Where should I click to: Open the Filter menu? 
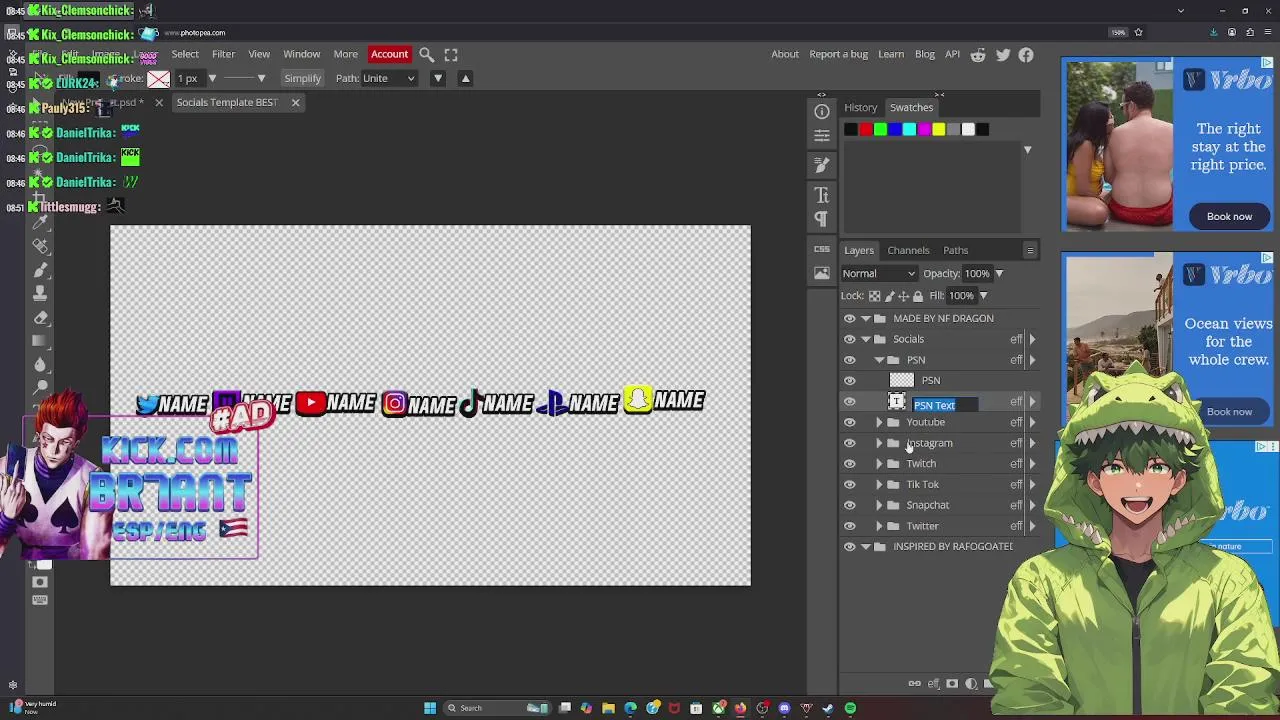(x=223, y=54)
